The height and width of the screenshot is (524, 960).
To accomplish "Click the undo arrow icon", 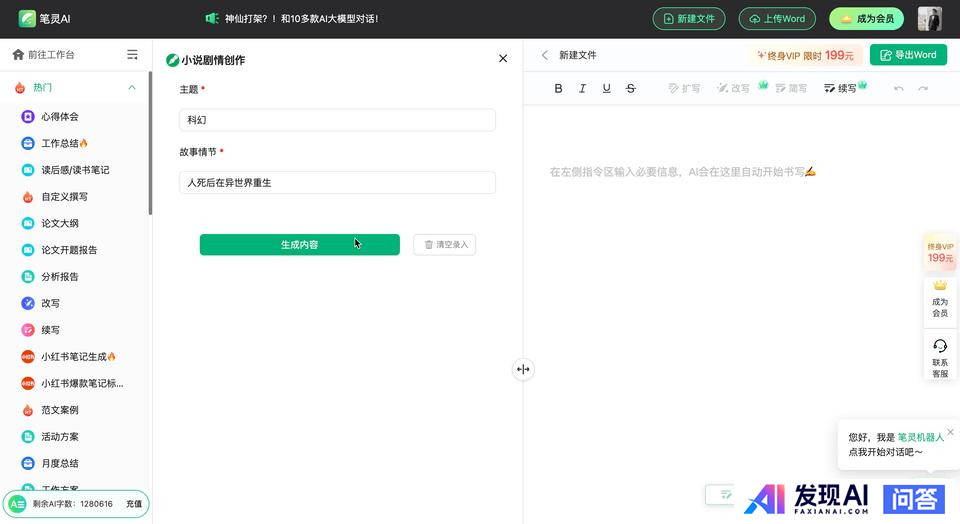I will pos(899,89).
